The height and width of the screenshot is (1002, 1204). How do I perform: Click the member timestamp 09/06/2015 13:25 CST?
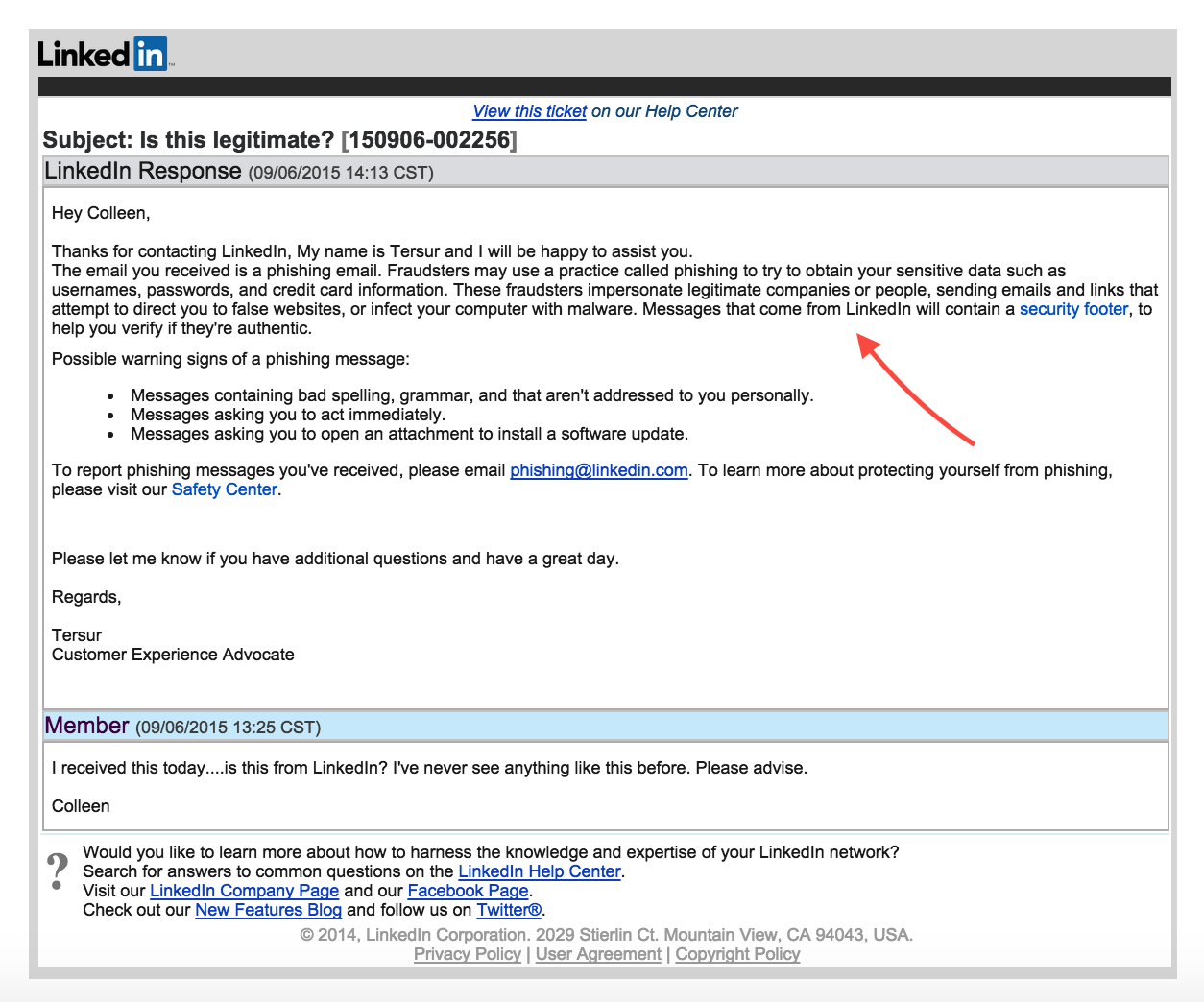pos(229,728)
